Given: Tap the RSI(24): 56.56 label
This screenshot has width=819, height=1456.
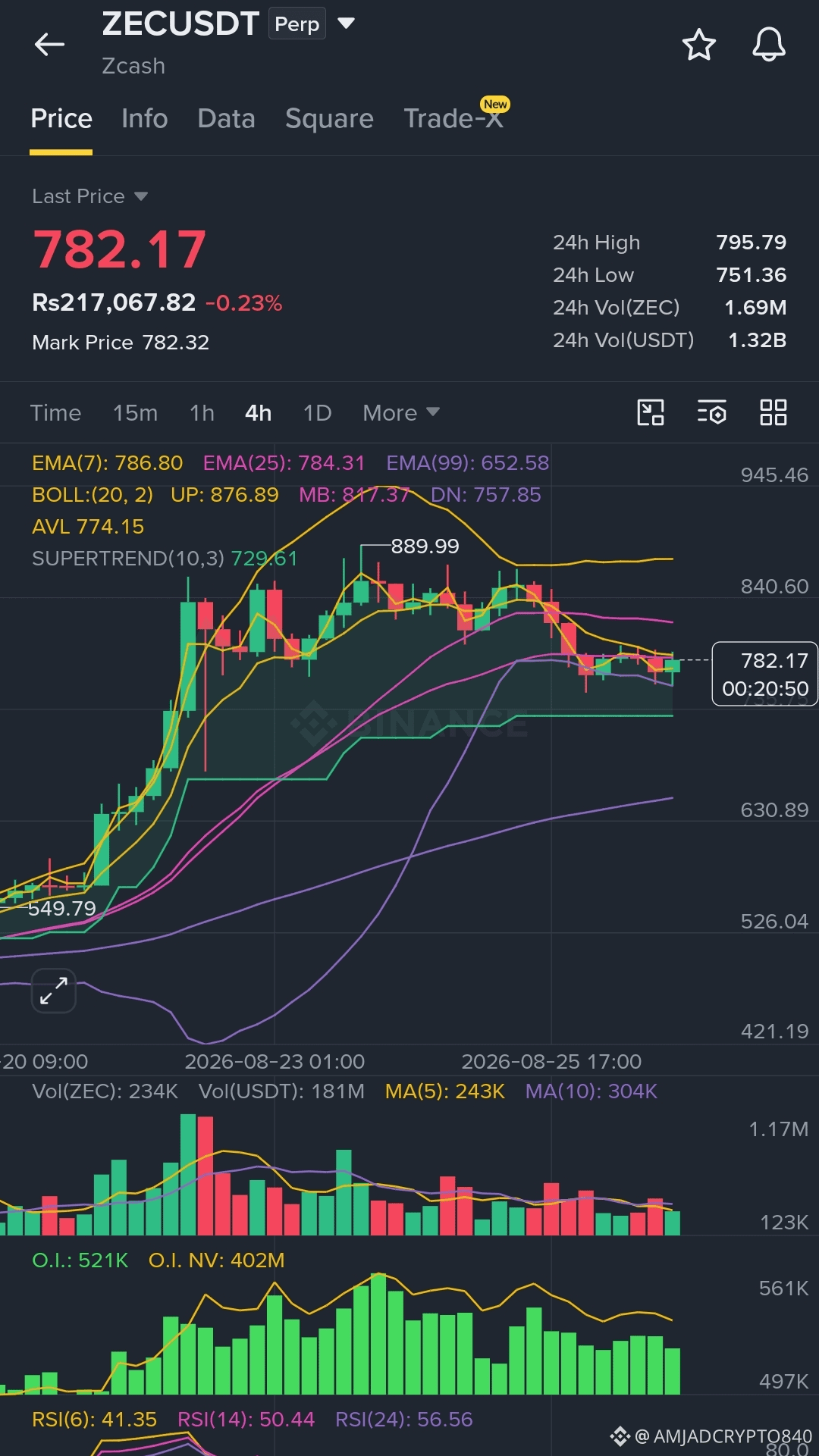Looking at the screenshot, I should click(403, 1420).
